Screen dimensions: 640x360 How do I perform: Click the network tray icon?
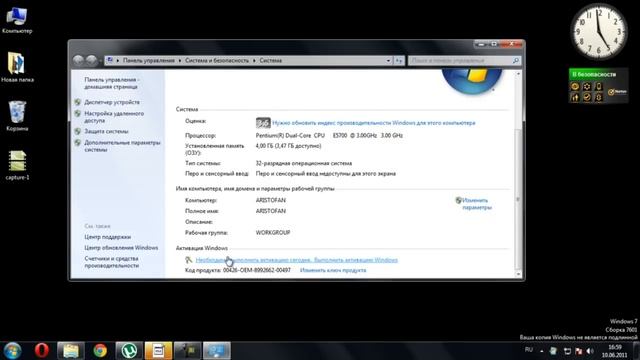(567, 351)
